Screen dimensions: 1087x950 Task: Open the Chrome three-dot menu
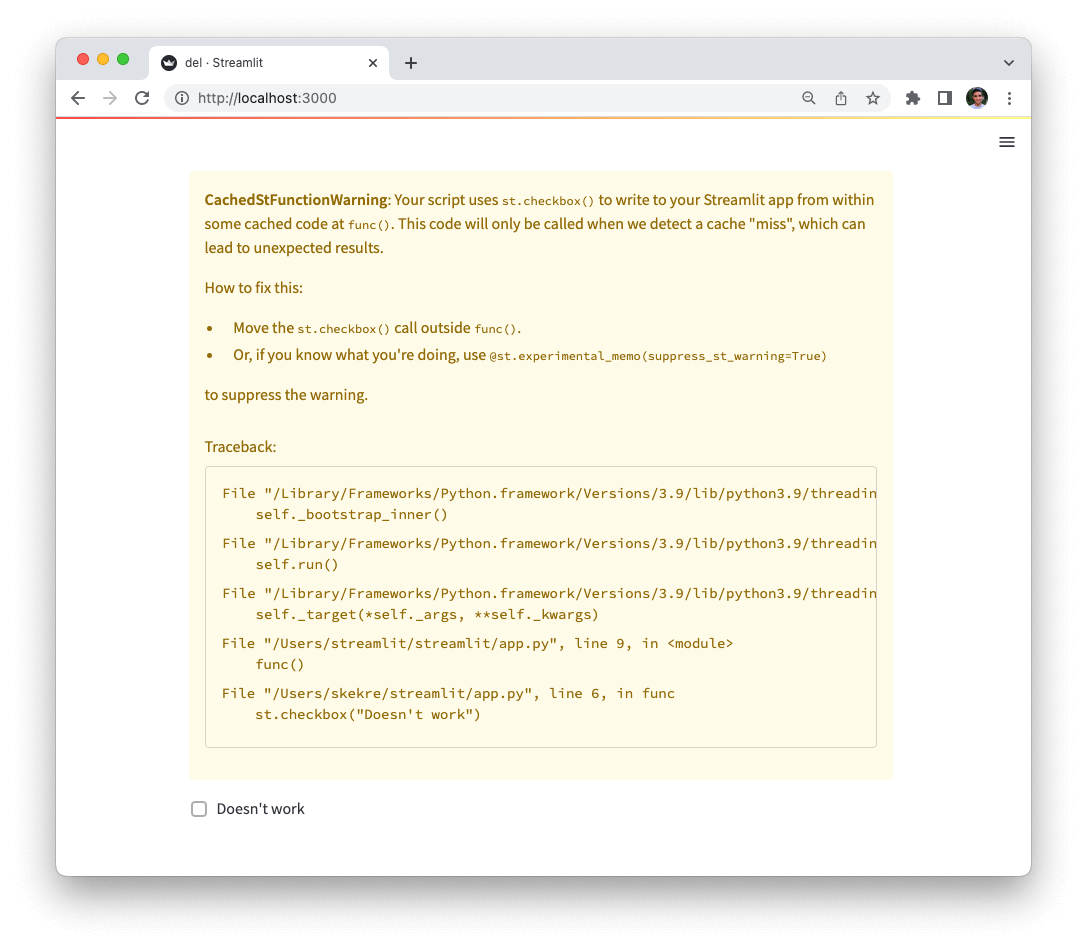(x=1009, y=98)
